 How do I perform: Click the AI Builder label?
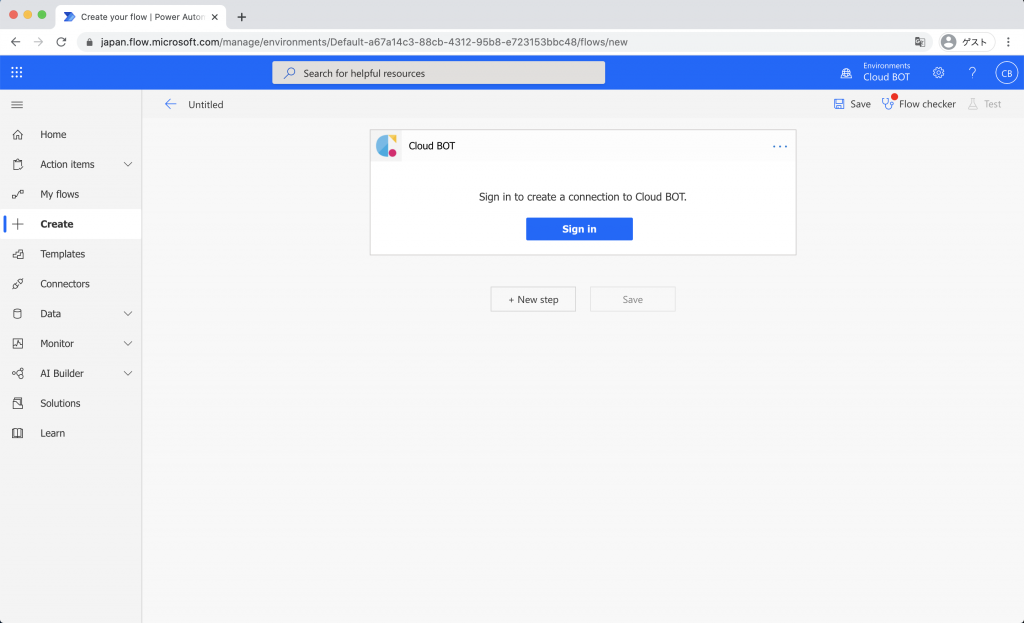click(x=62, y=374)
